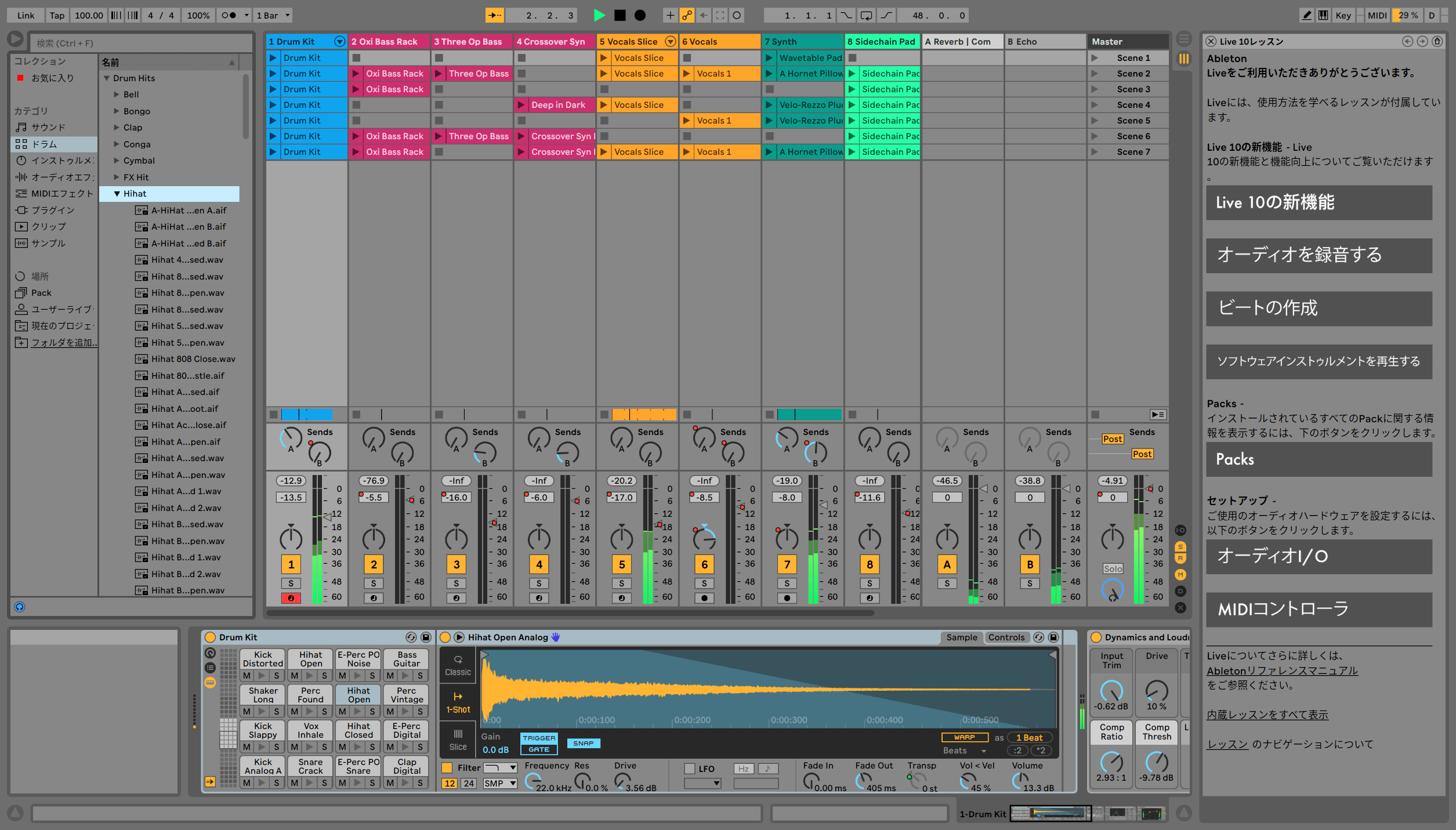Screen dimensions: 1456x830
Task: Select the Hihat Closed drum pad
Action: click(x=358, y=730)
